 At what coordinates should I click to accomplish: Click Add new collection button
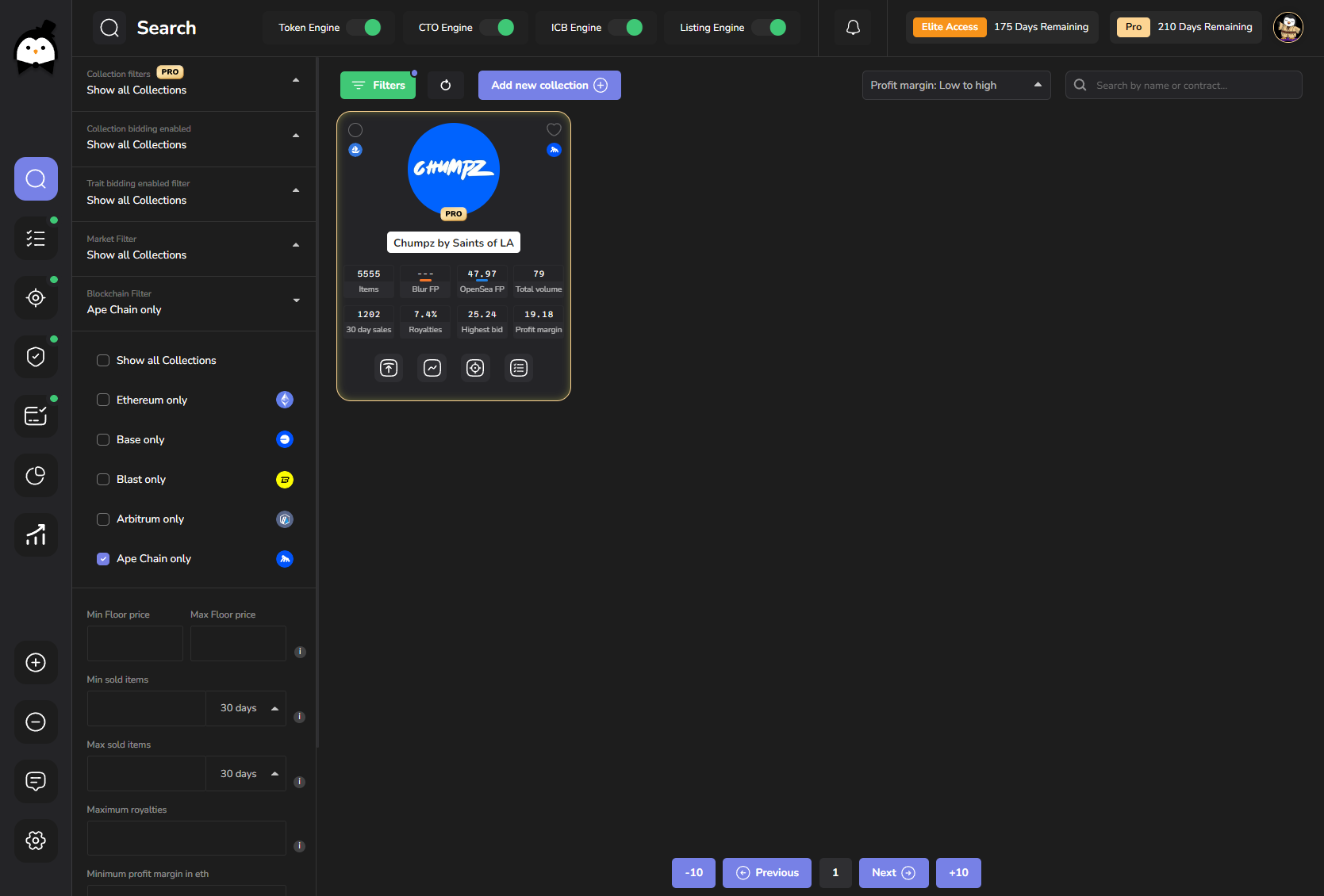pos(550,85)
